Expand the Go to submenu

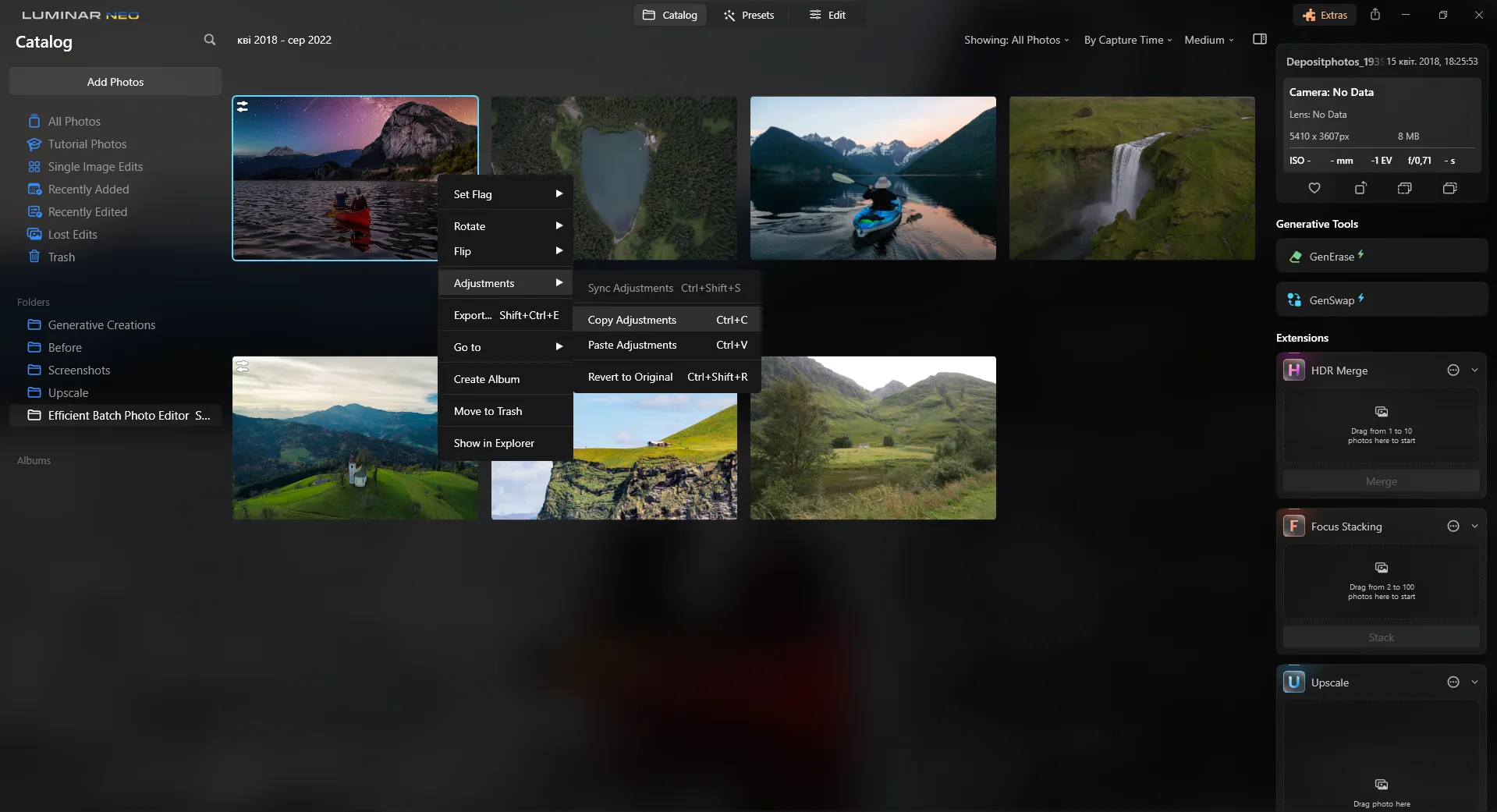tap(506, 346)
